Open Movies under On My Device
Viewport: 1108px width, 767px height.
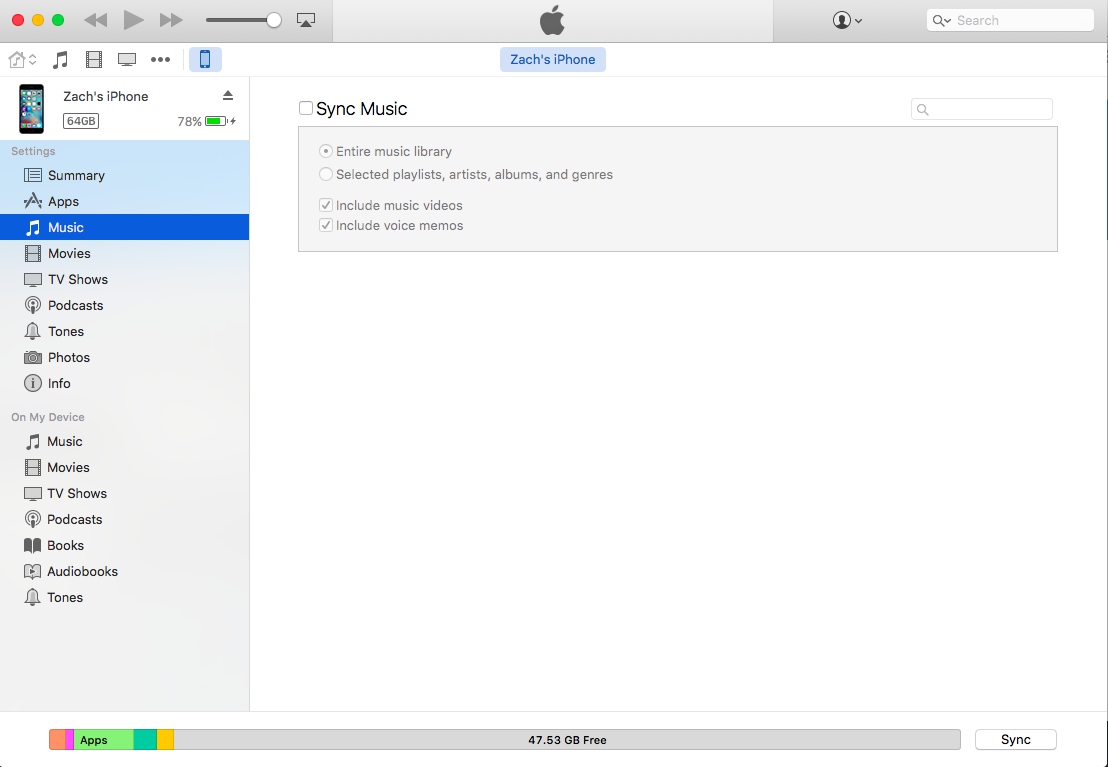pyautogui.click(x=124, y=467)
